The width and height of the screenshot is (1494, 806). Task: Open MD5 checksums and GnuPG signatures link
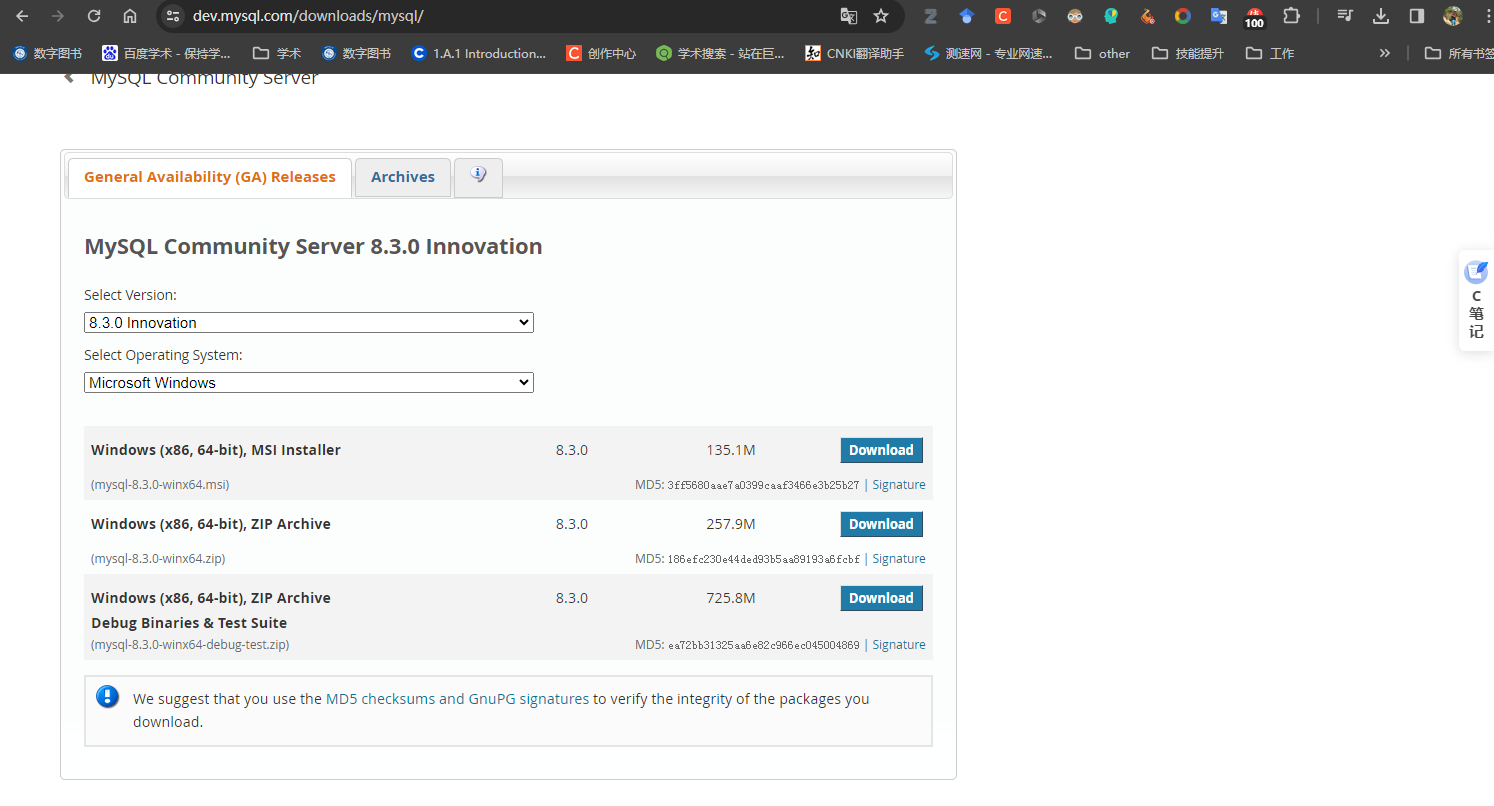(x=457, y=699)
